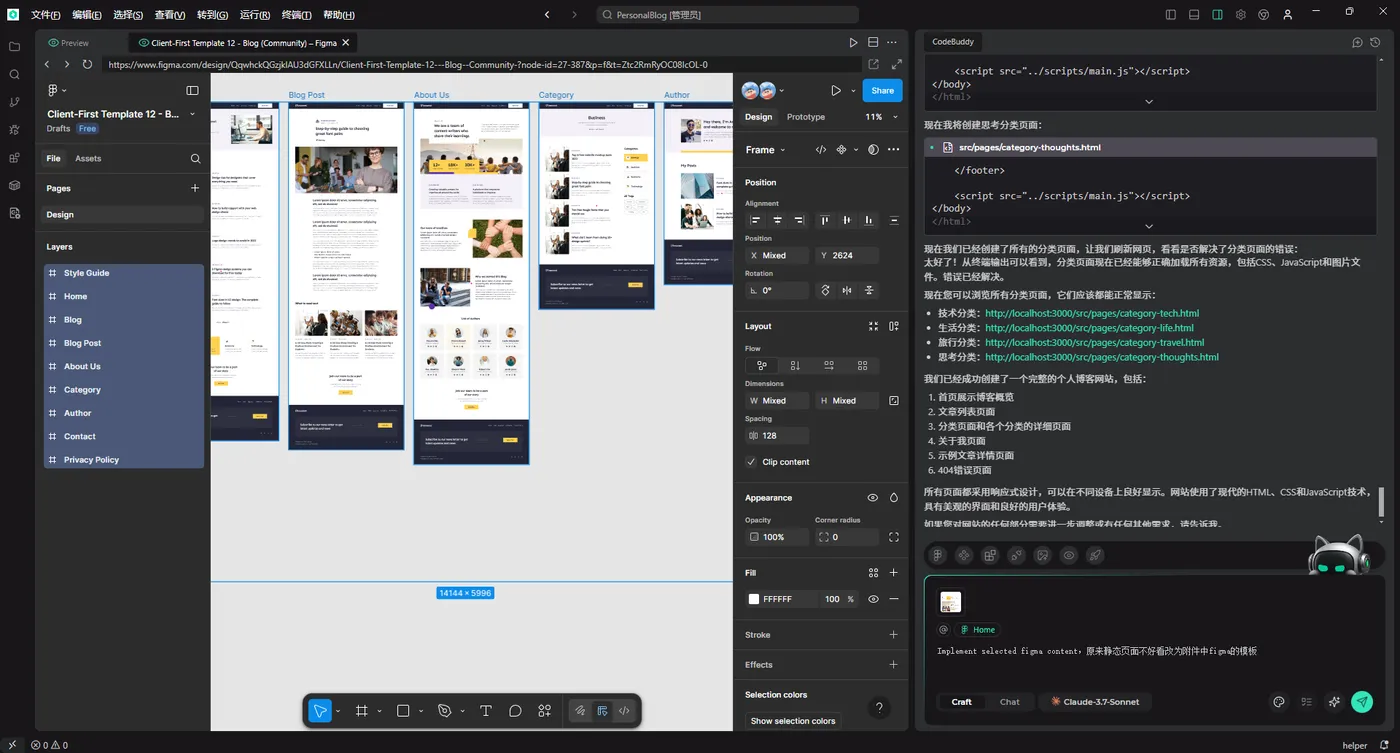
Task: Reload the Figma browser page
Action: 87,64
